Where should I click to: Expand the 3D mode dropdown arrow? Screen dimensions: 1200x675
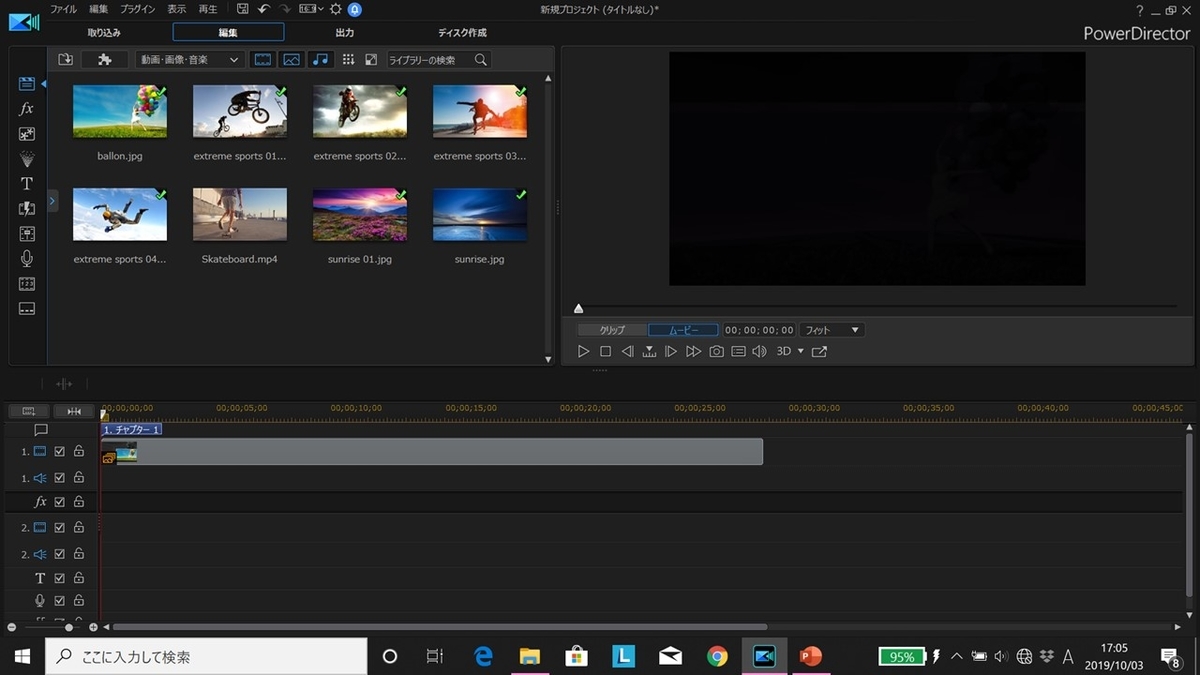pos(801,351)
